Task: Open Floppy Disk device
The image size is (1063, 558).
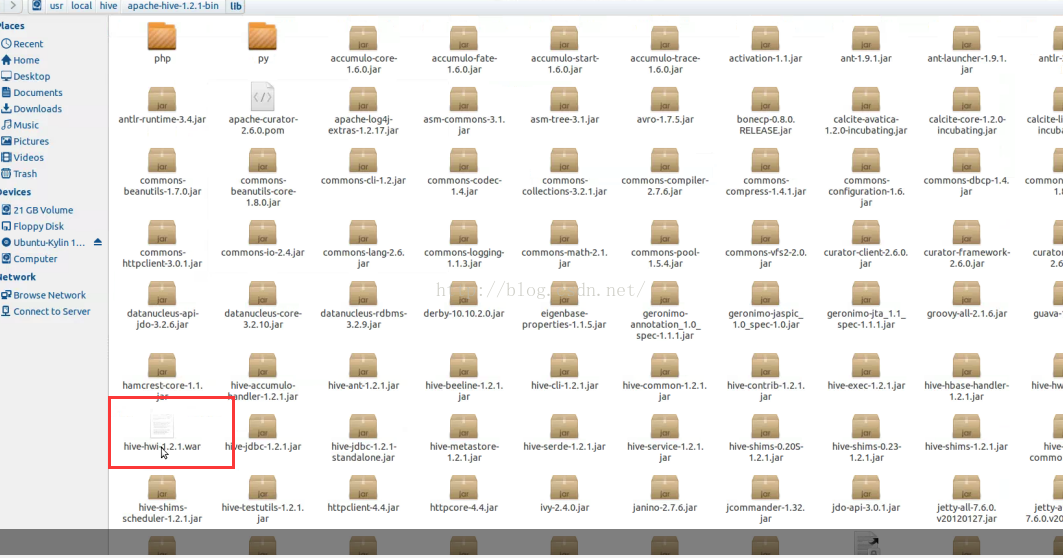Action: (x=38, y=226)
